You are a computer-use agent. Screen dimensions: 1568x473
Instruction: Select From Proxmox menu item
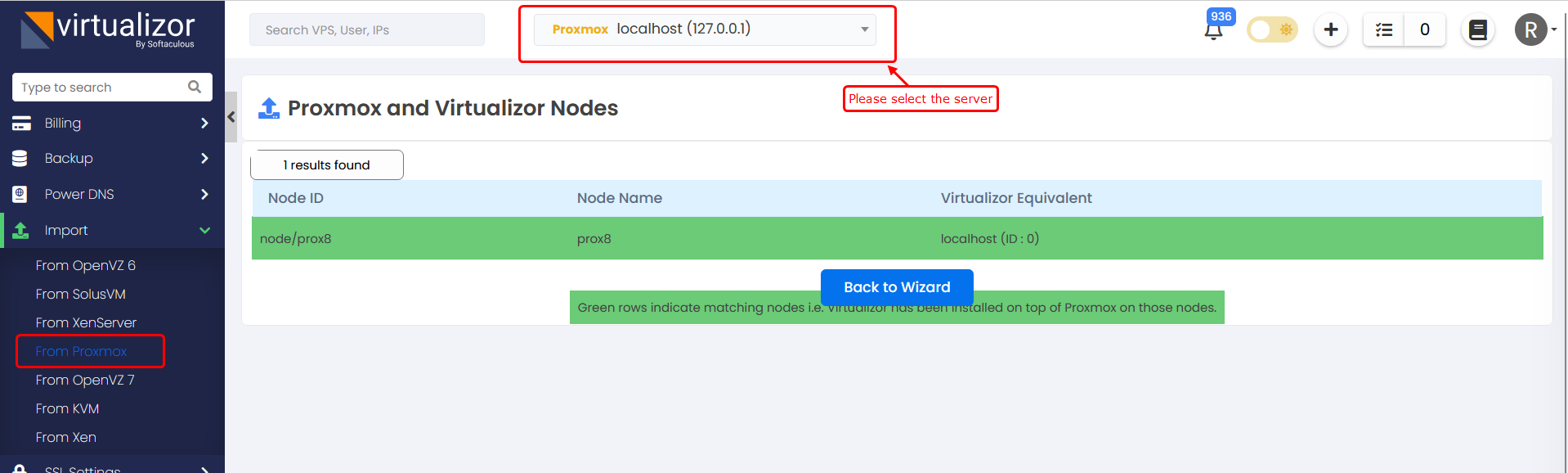82,351
